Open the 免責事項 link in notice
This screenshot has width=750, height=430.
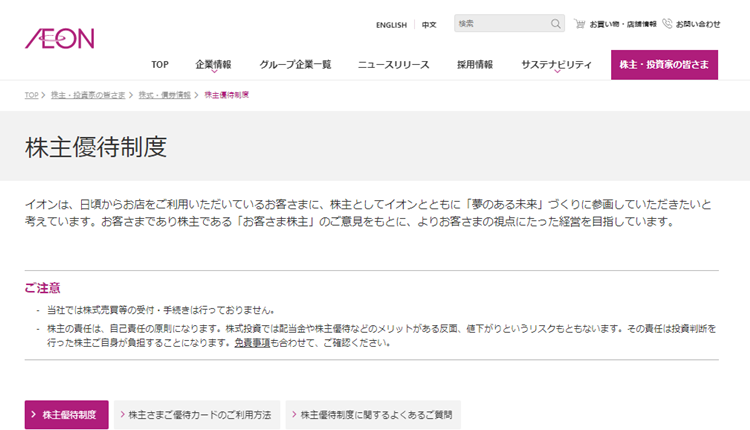point(252,343)
